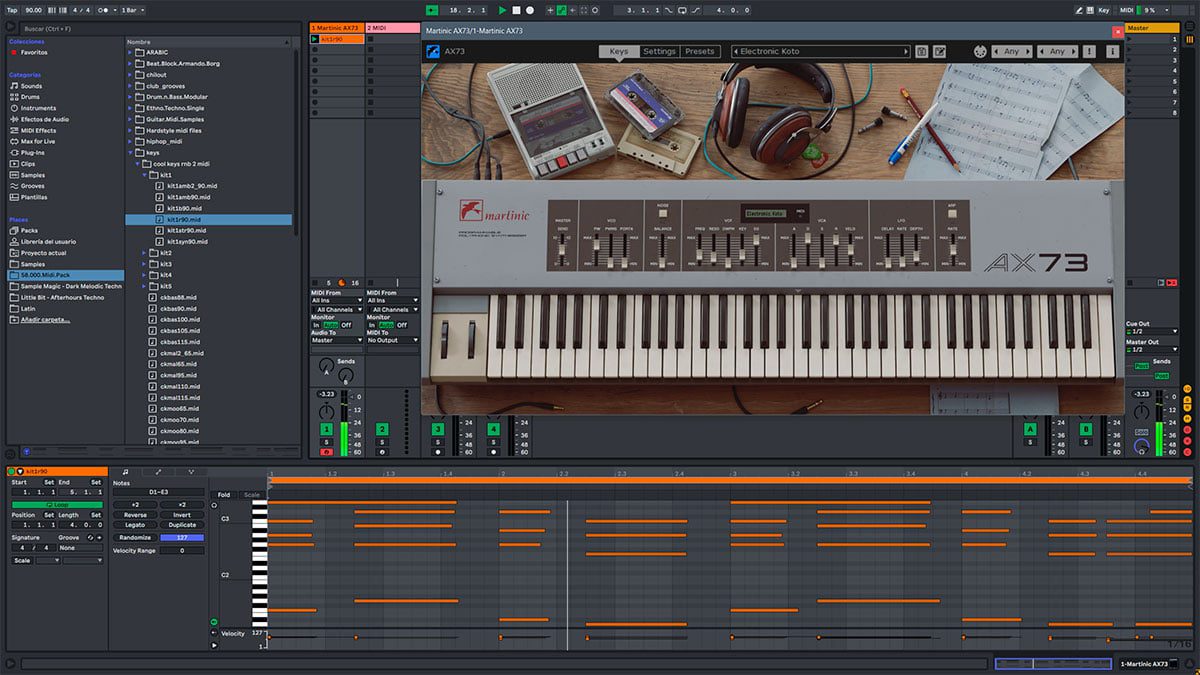Open Librería del usuario place
Screen dimensions: 1200x675
48,242
